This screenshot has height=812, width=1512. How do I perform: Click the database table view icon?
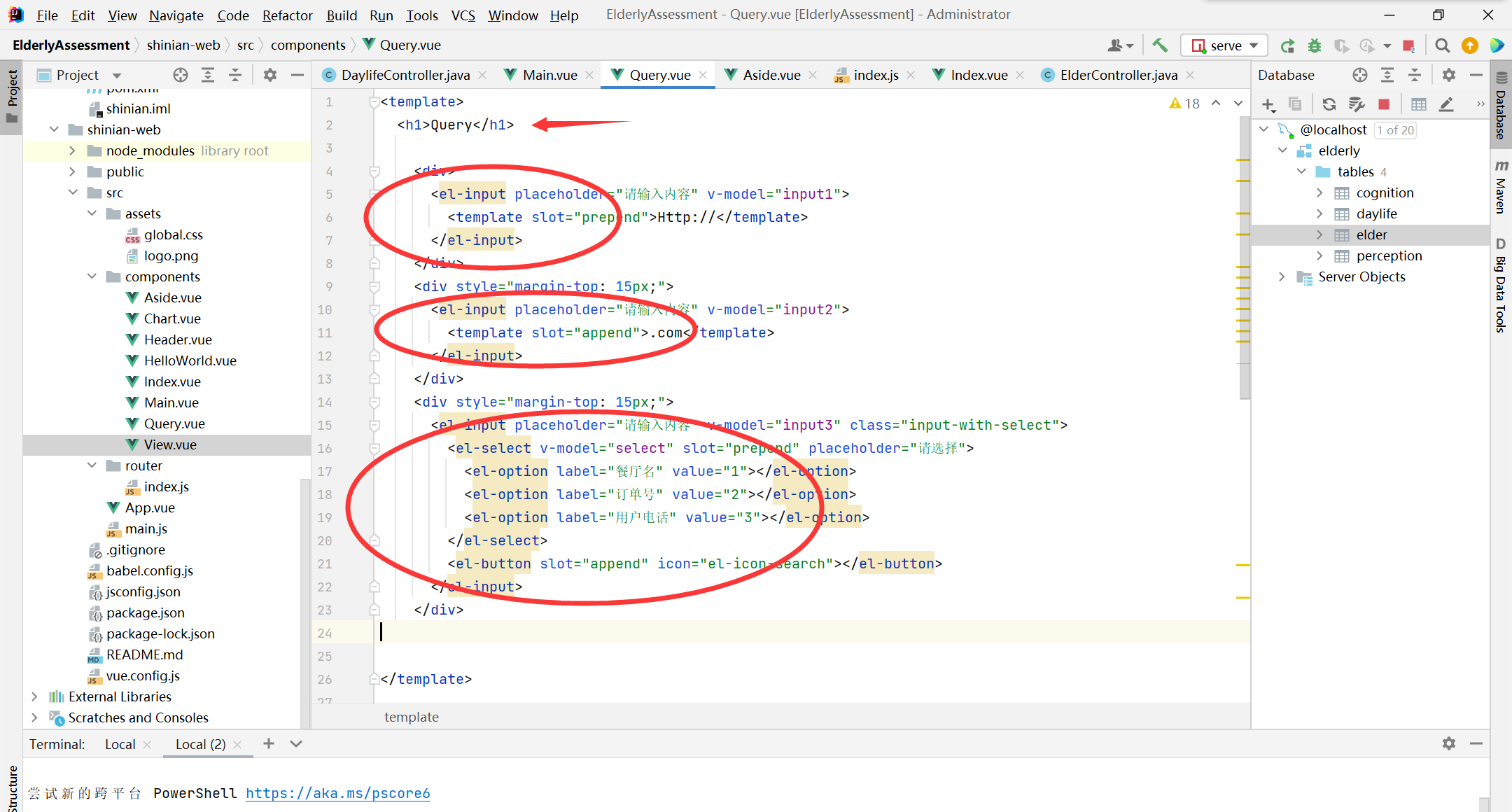click(x=1418, y=104)
